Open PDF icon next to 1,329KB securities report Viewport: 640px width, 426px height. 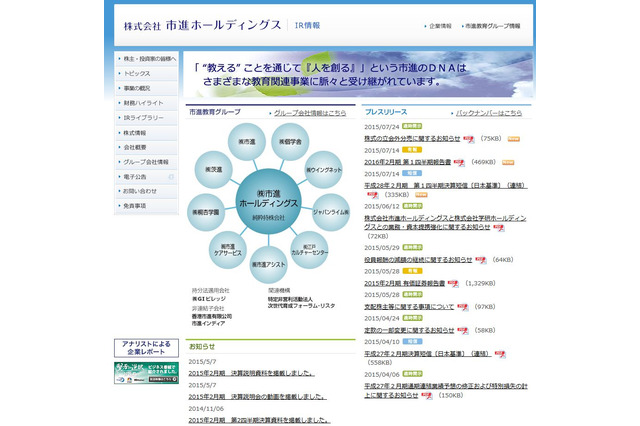click(x=453, y=284)
